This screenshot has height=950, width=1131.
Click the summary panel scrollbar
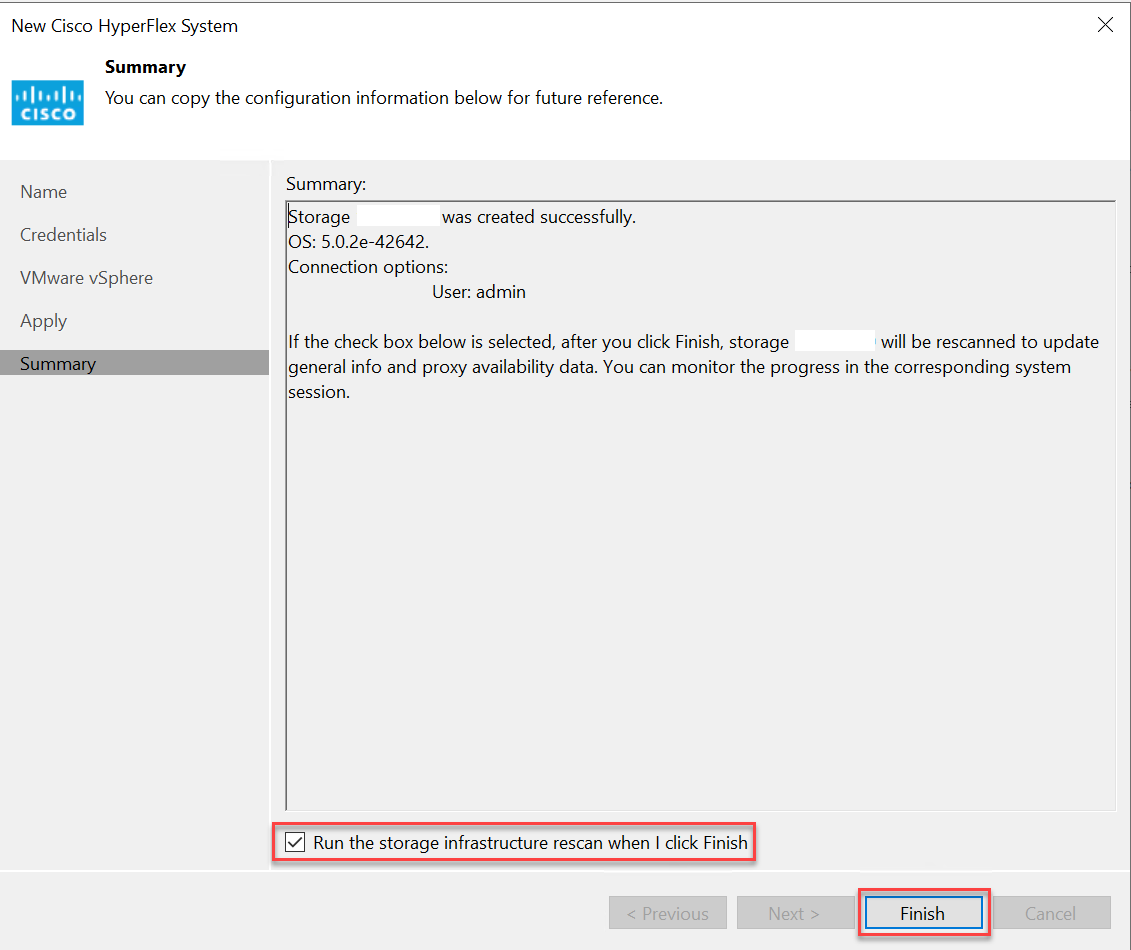(287, 500)
